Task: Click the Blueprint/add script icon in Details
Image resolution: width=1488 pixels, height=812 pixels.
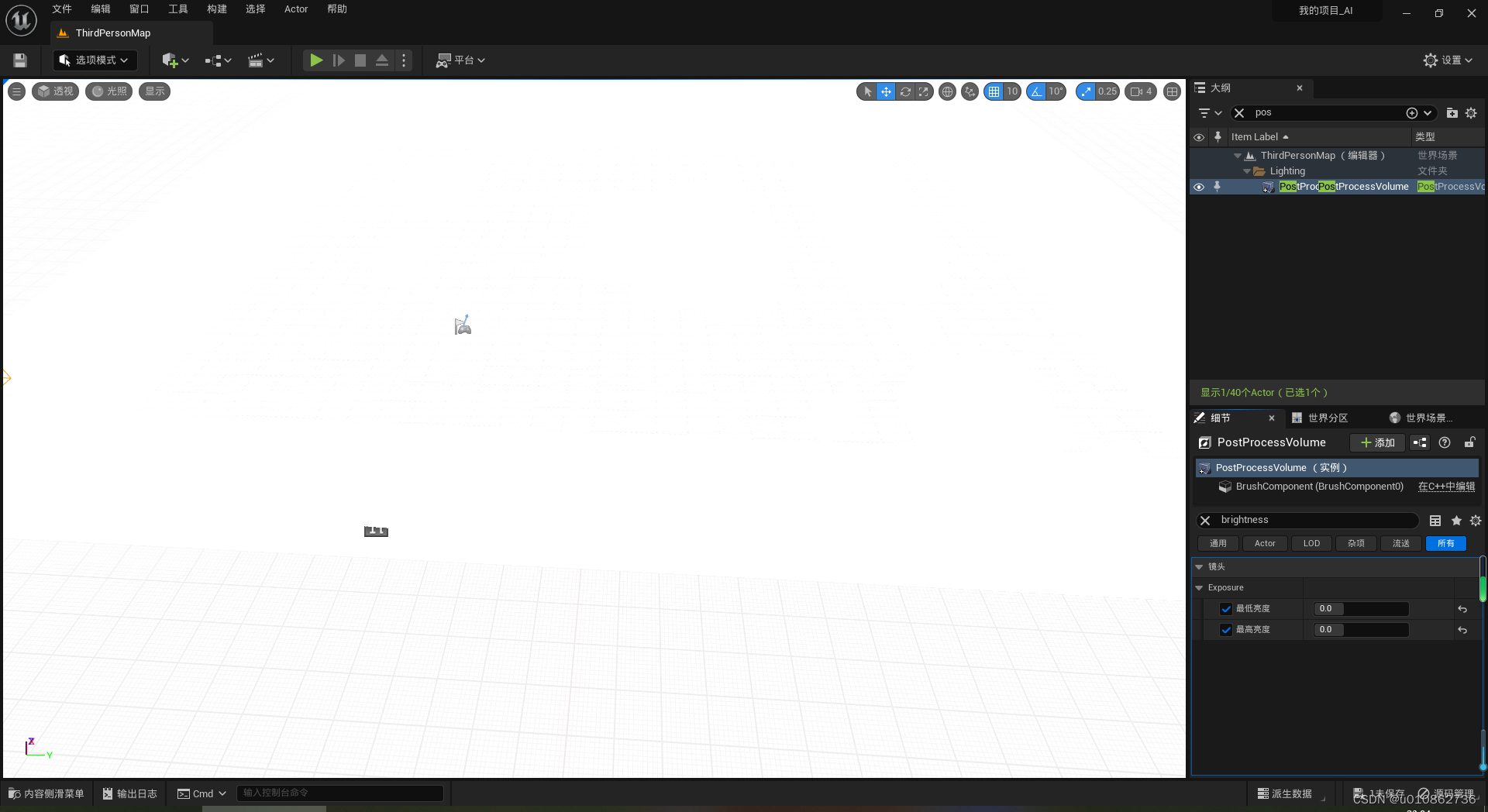Action: [1420, 442]
